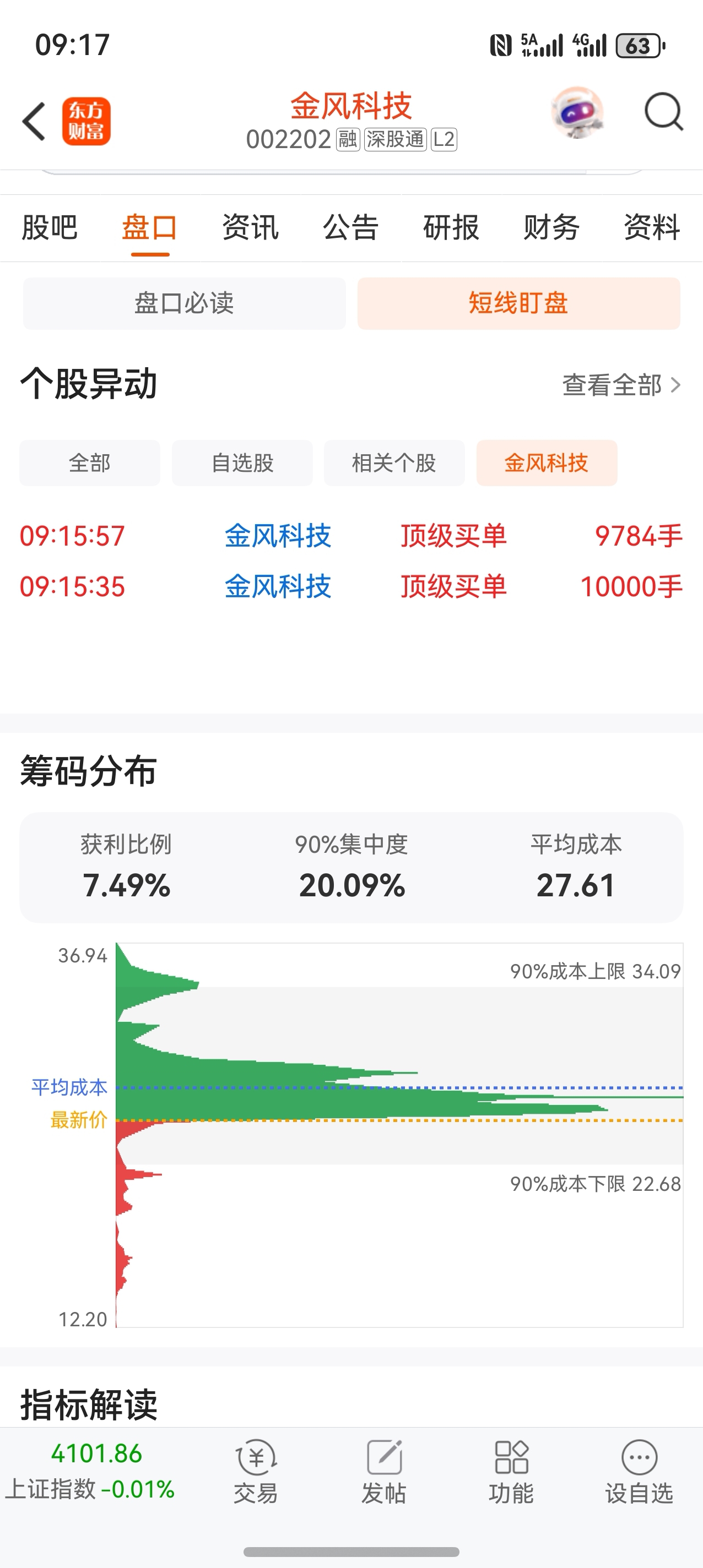Image resolution: width=703 pixels, height=1568 pixels.
Task: Open the robot assistant avatar
Action: [x=577, y=113]
